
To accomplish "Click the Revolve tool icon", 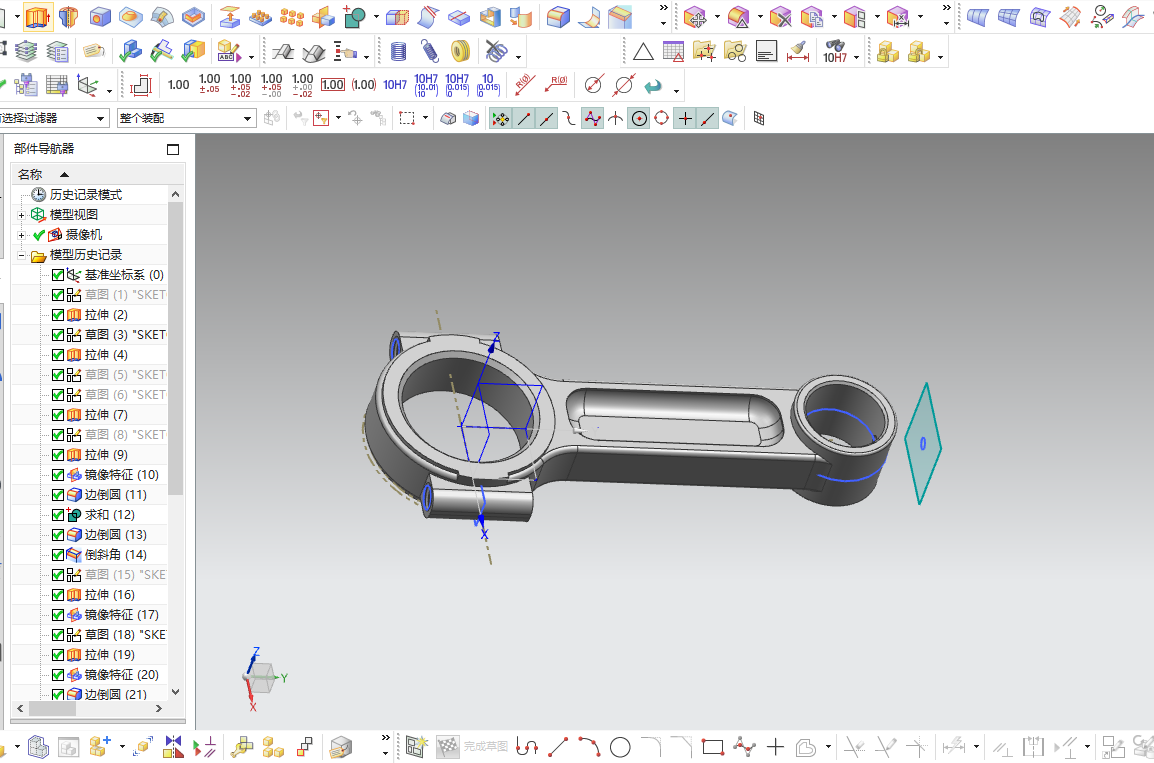I will [68, 16].
